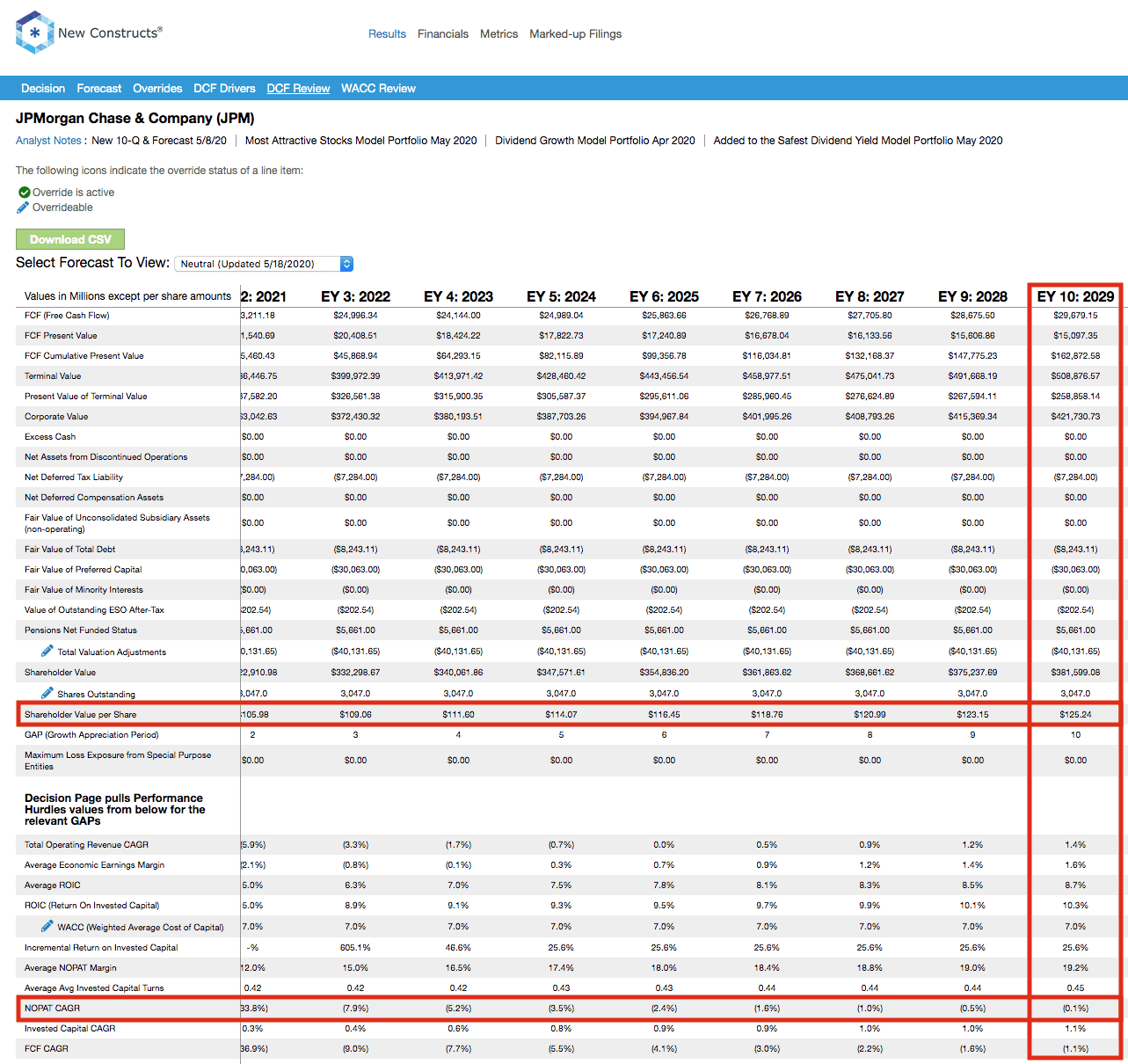This screenshot has height=1064, width=1128.
Task: Click the EY 9: 2028 column header
Action: (x=972, y=297)
